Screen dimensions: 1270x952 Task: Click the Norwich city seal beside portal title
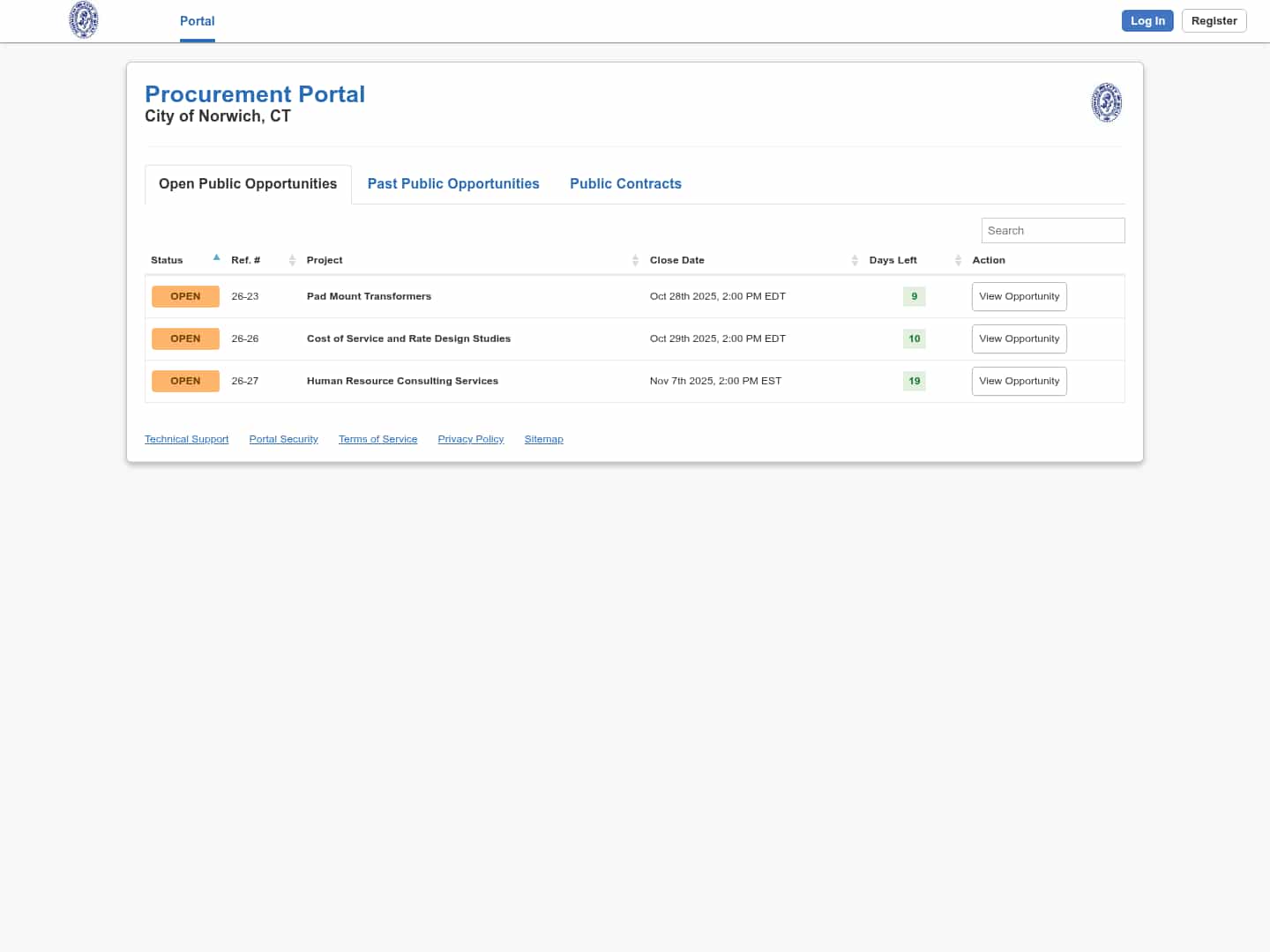point(1106,102)
